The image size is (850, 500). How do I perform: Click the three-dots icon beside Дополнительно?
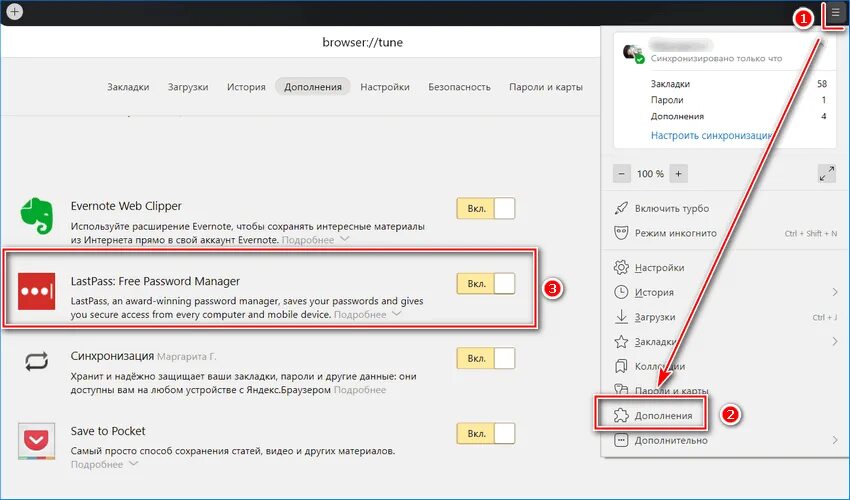point(621,440)
